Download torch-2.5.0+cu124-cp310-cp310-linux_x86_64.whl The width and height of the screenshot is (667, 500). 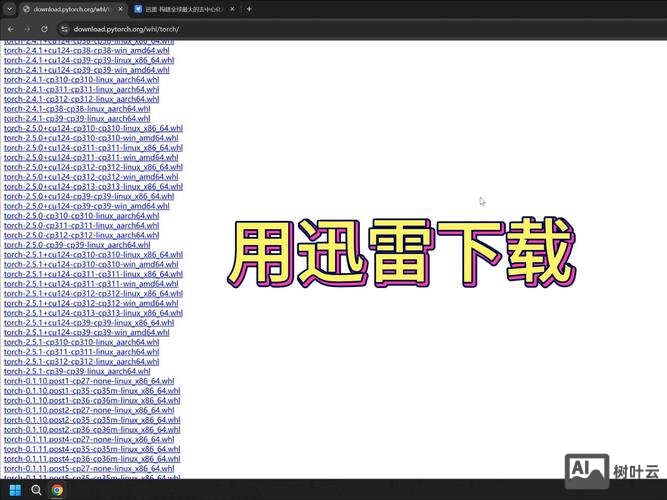(93, 128)
